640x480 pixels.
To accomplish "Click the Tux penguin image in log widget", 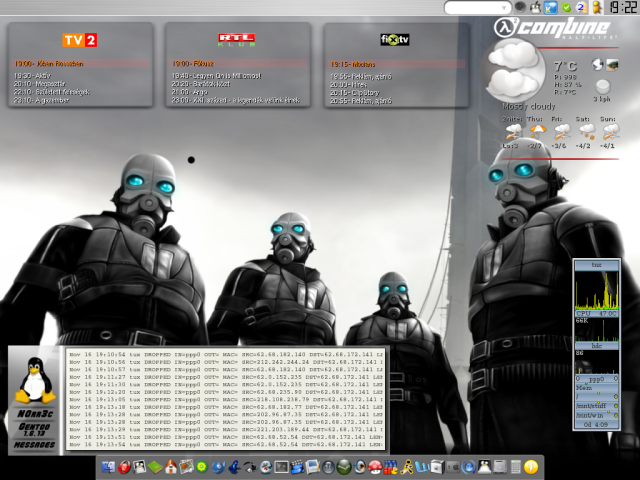I will pos(35,380).
